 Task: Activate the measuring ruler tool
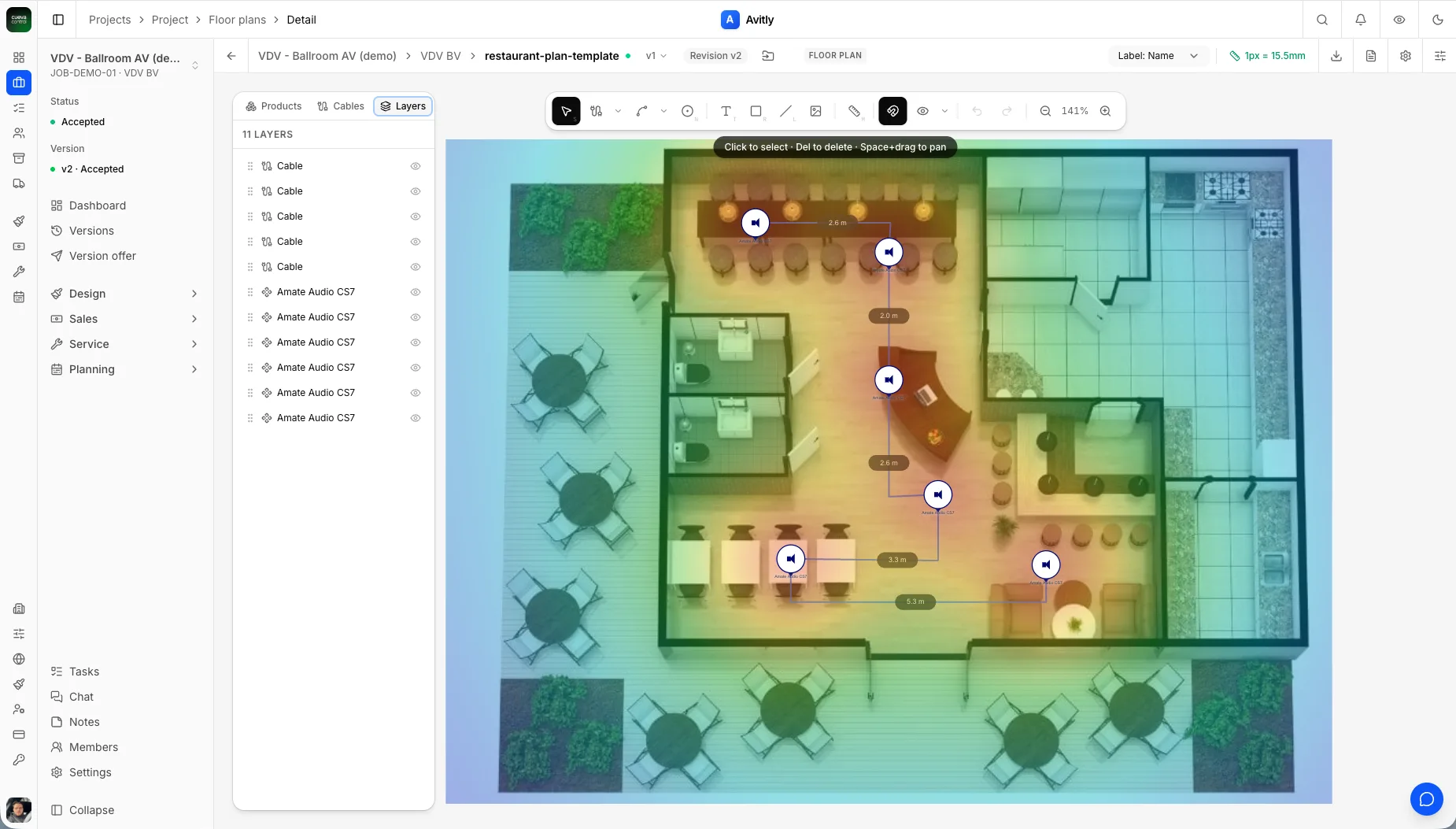(855, 111)
